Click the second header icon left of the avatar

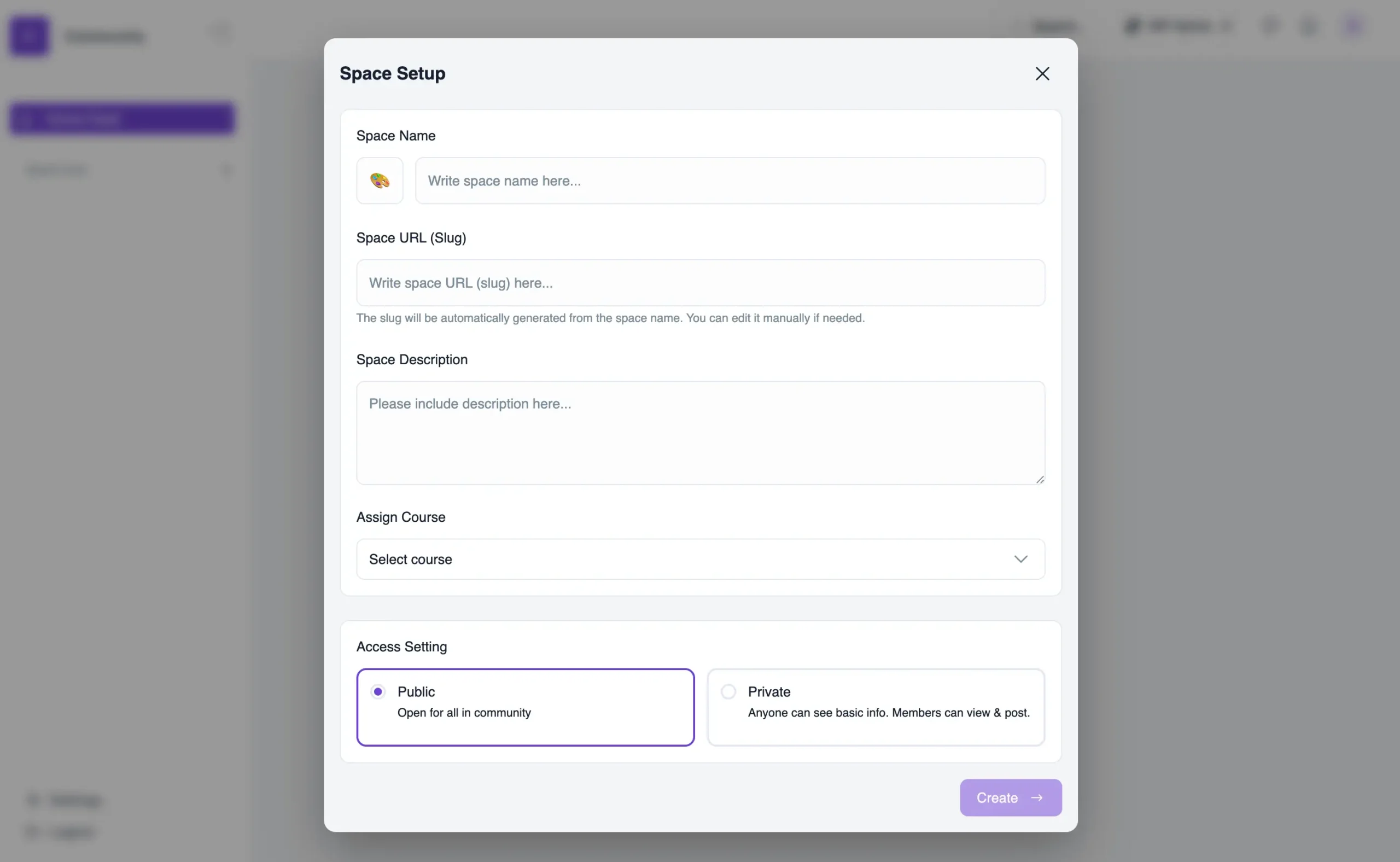point(1309,26)
